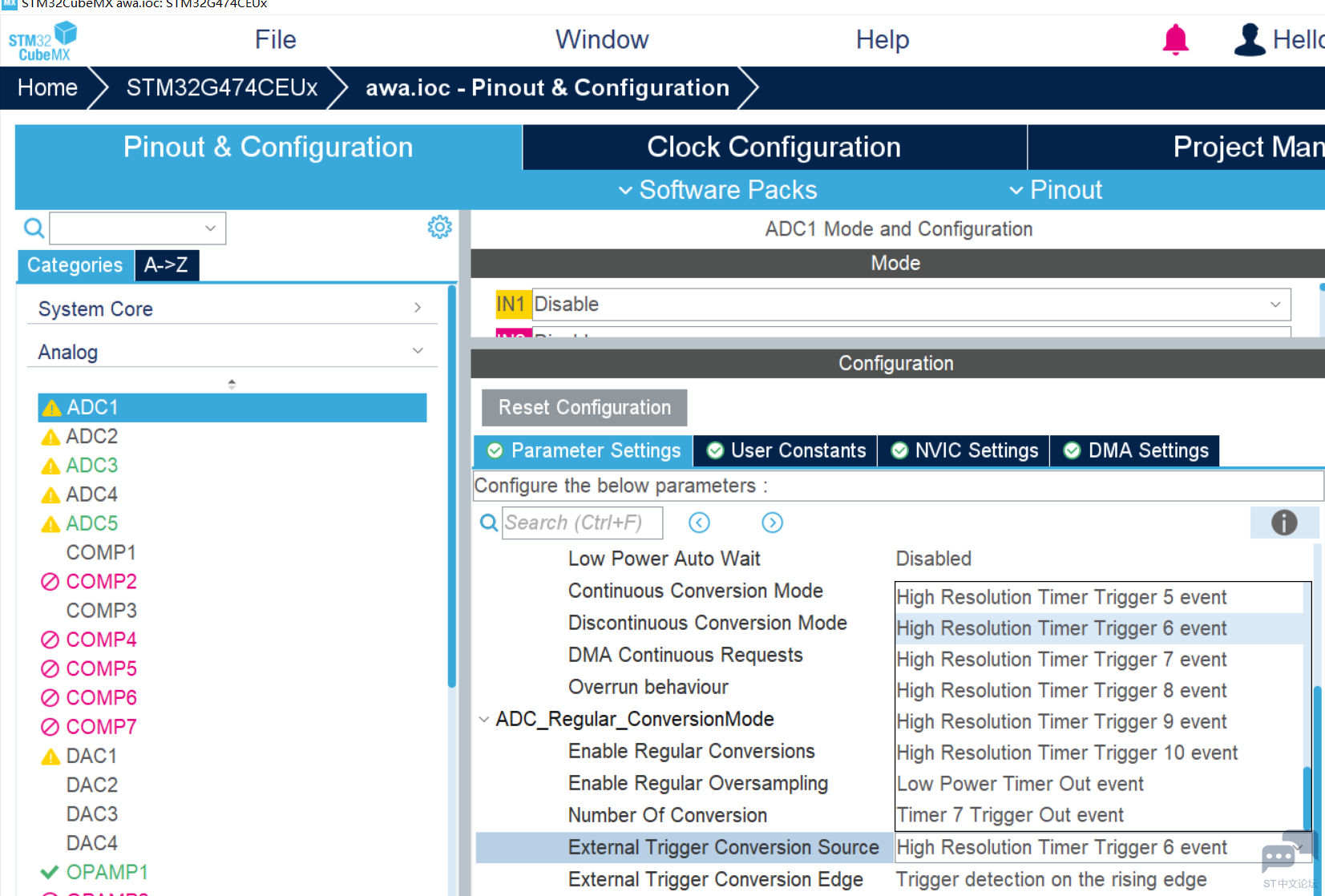Click the parameter Search (Ctrl+F) field
The image size is (1325, 896).
tap(583, 523)
